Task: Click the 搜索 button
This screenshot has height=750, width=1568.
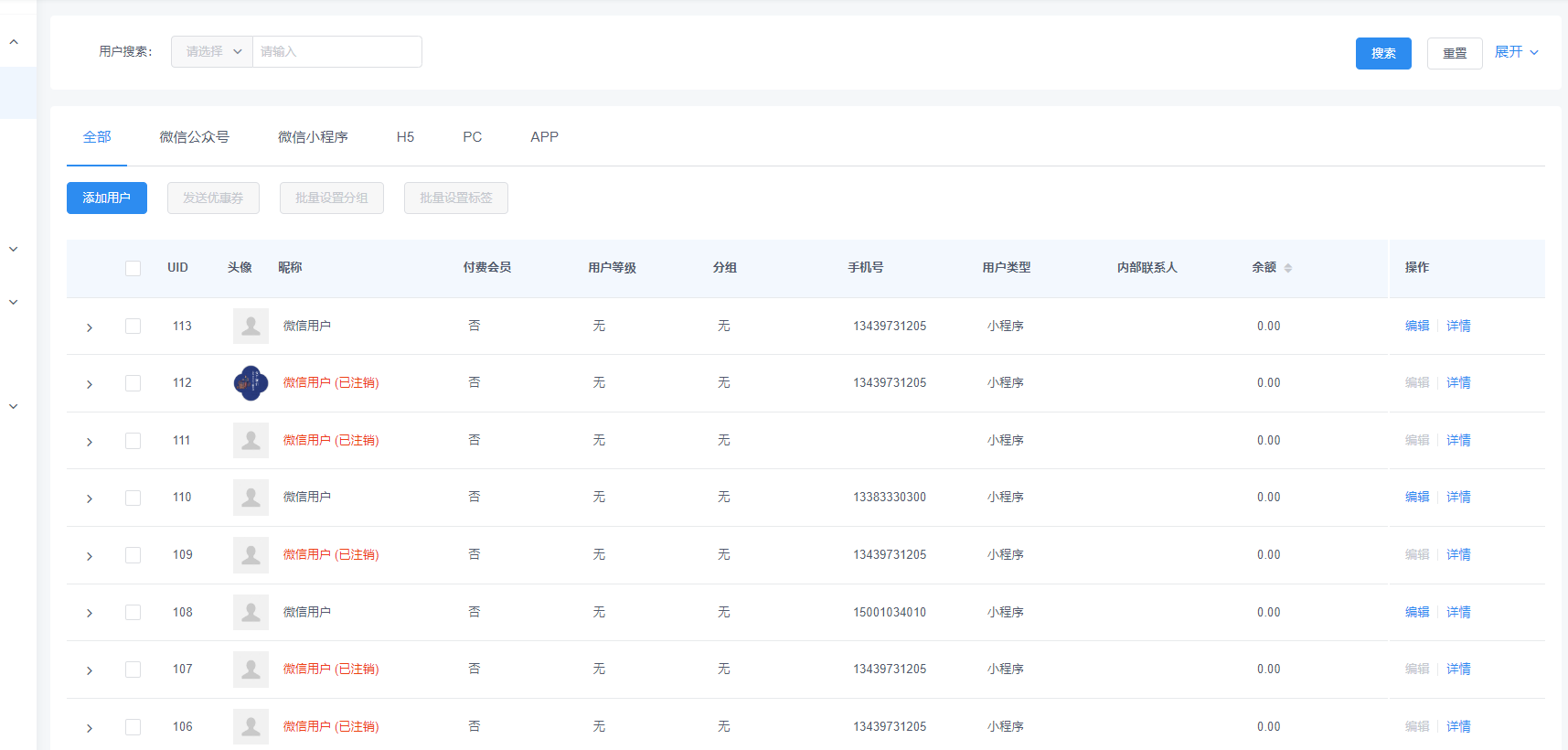Action: (1383, 53)
